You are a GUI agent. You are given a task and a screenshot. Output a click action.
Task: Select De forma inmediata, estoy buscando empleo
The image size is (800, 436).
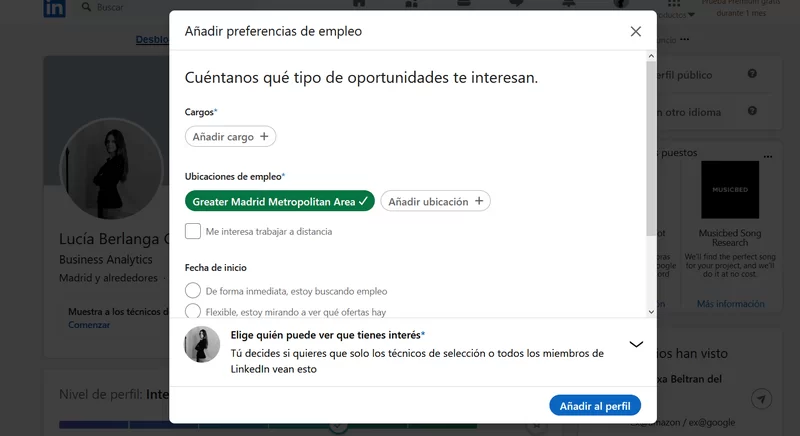click(193, 291)
